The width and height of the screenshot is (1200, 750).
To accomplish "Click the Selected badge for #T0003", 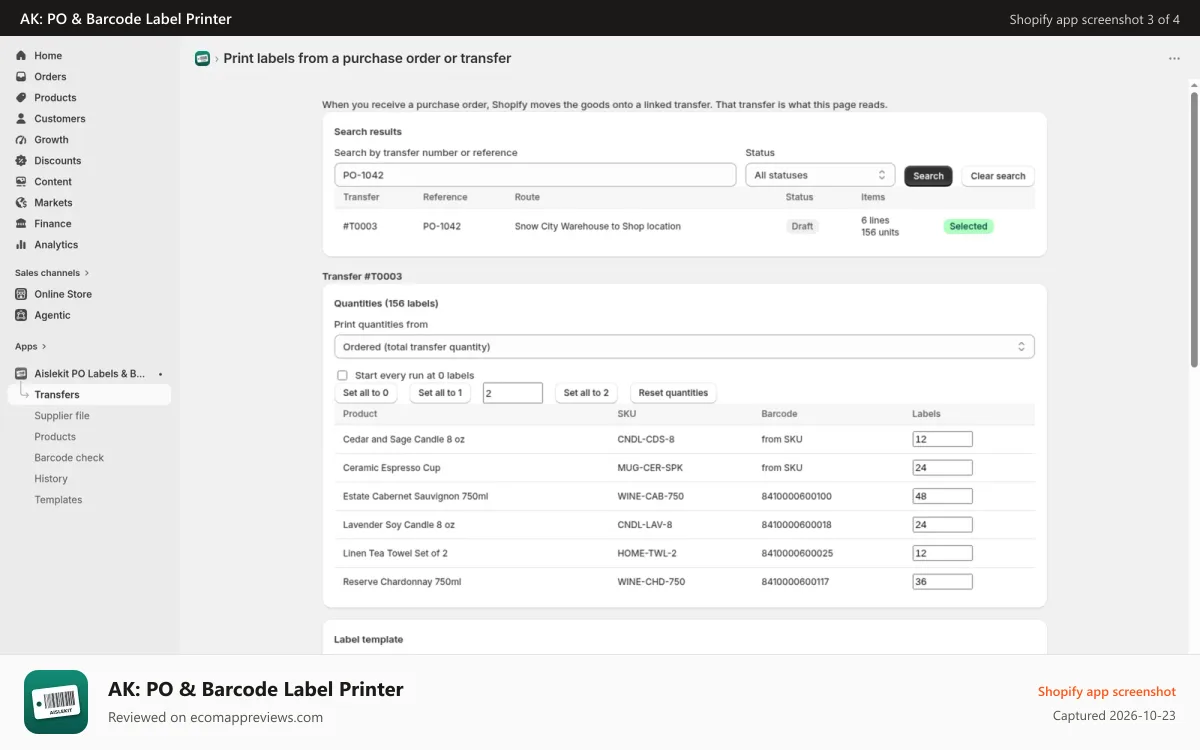I will tap(968, 227).
